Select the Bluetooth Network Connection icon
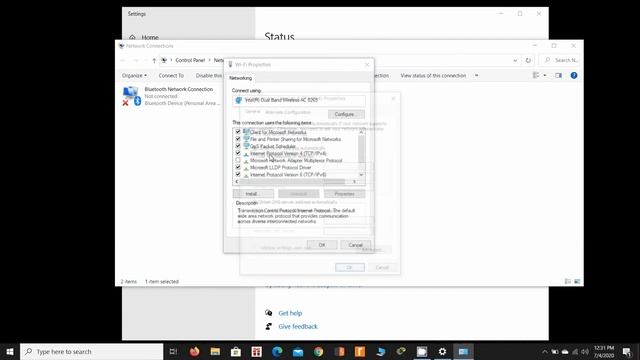This screenshot has height=360, width=640. [131, 96]
